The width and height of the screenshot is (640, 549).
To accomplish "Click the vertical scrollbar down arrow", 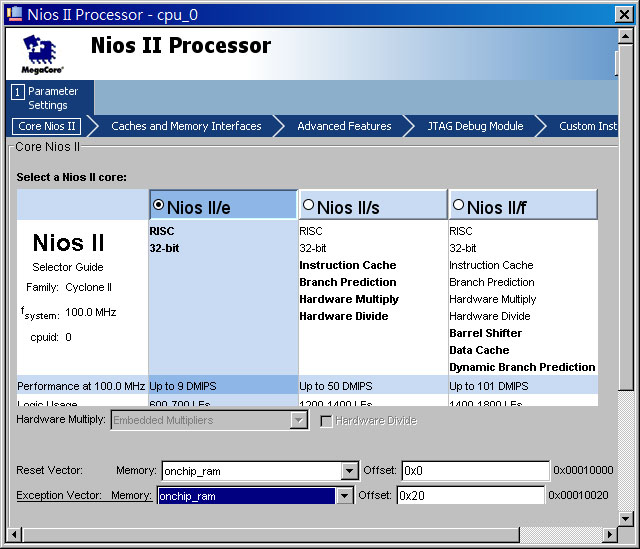I will (625, 519).
